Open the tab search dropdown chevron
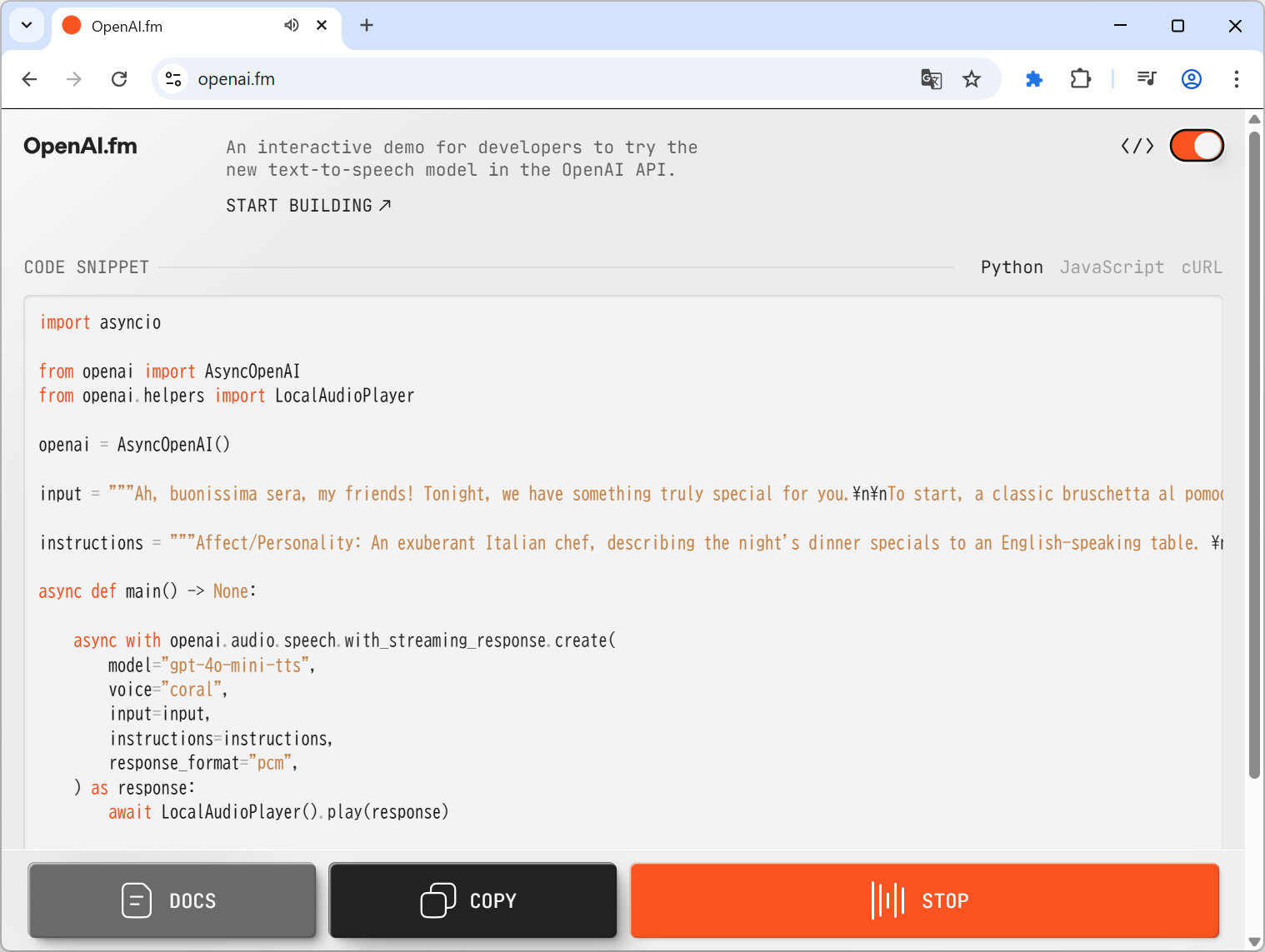 (27, 25)
